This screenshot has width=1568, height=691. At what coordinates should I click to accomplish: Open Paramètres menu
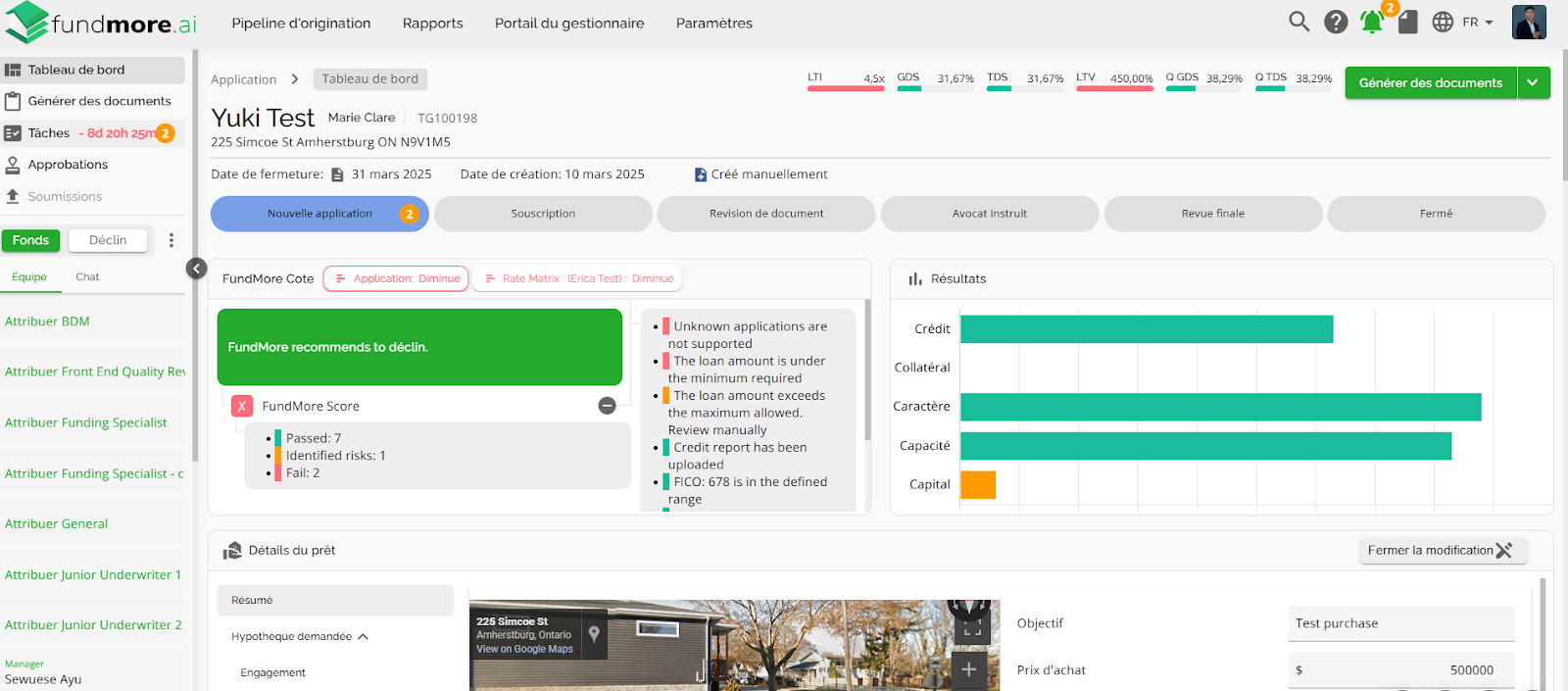[x=714, y=24]
